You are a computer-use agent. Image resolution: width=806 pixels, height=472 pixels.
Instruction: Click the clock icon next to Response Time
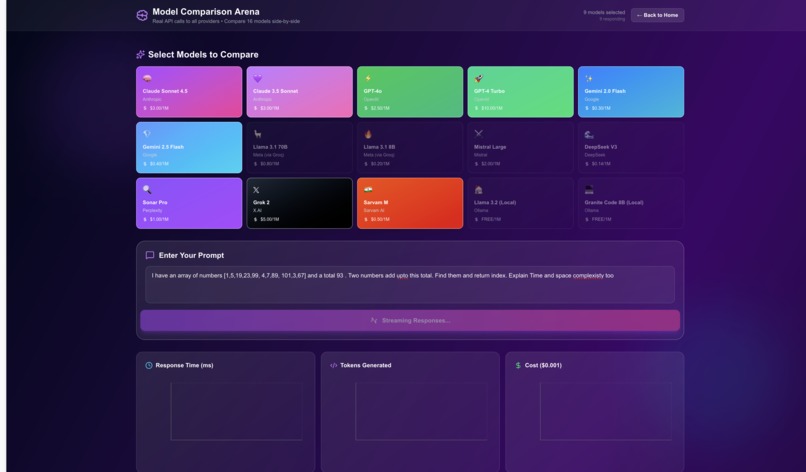(x=149, y=366)
